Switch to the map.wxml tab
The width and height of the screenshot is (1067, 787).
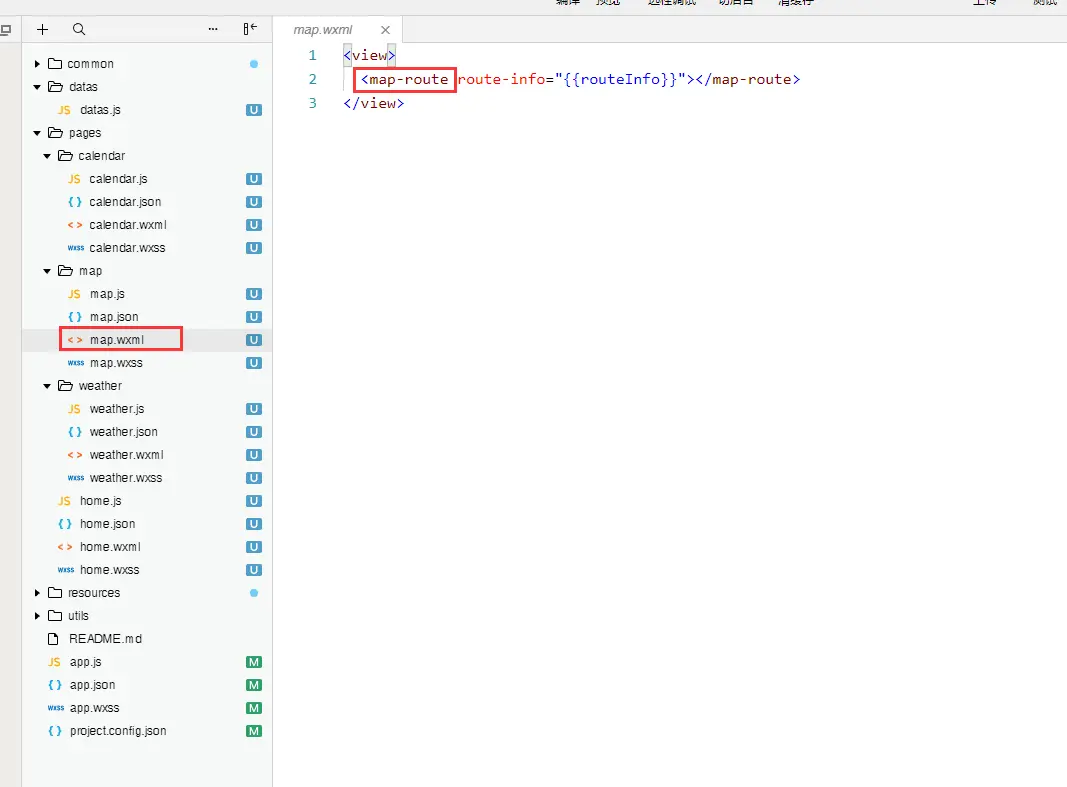pyautogui.click(x=323, y=30)
